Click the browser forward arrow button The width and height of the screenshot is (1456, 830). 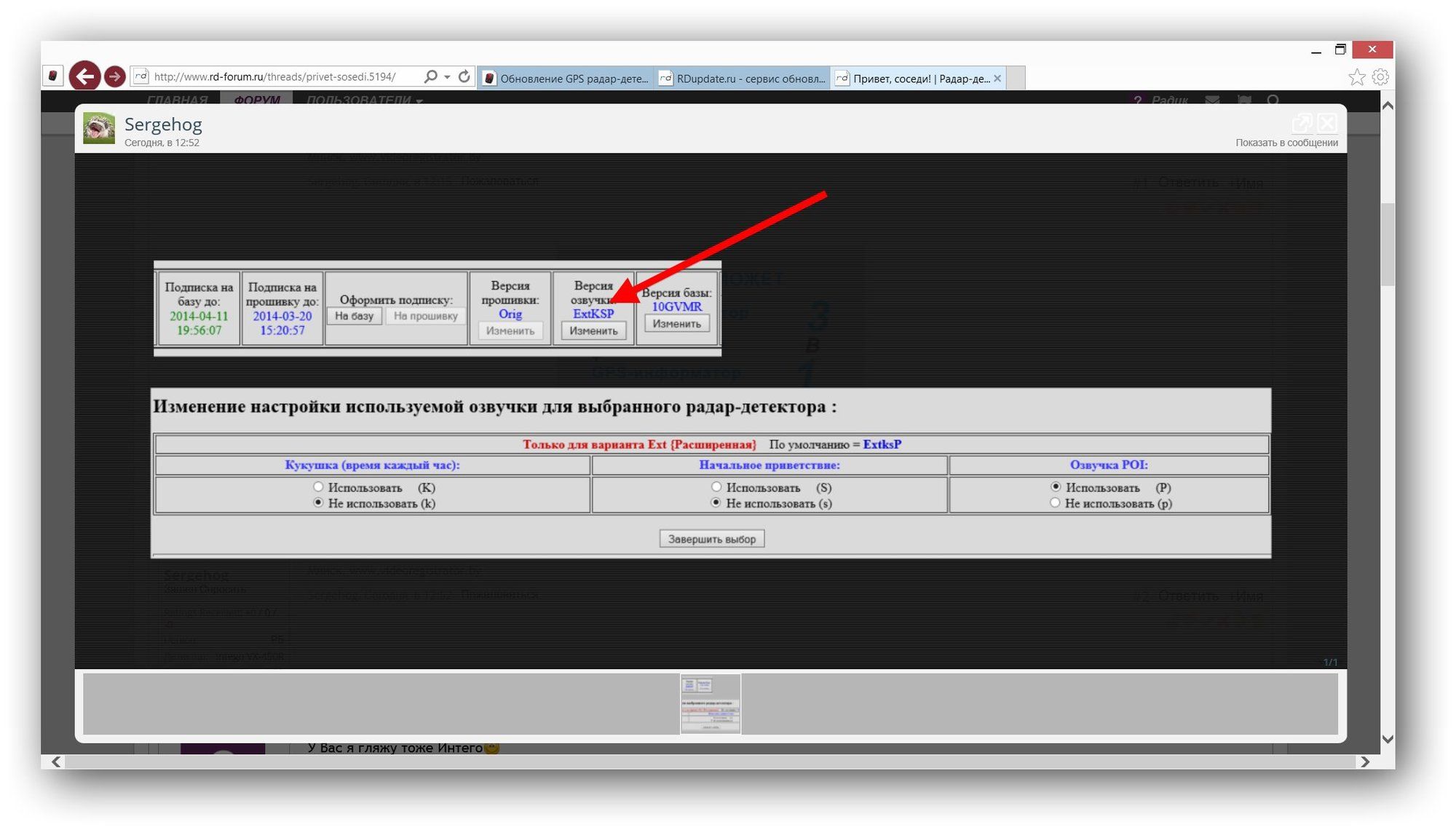coord(114,76)
